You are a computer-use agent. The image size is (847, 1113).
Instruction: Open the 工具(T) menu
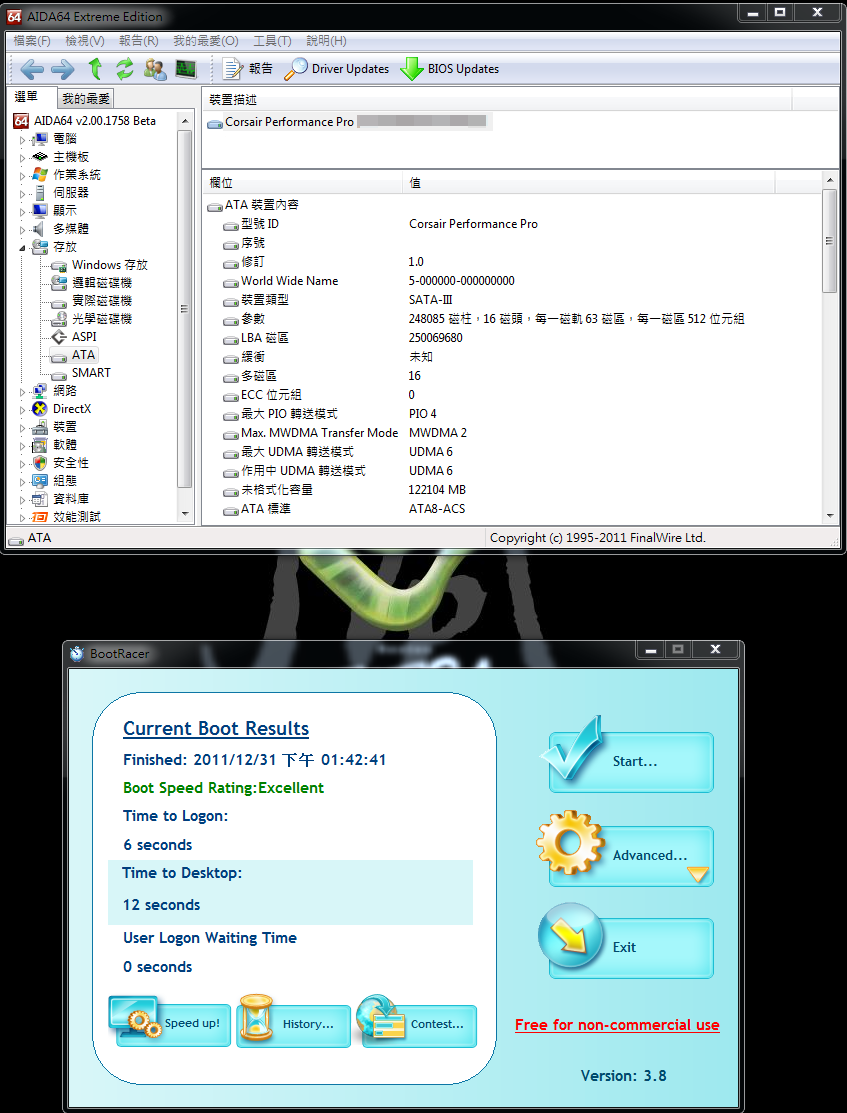272,41
